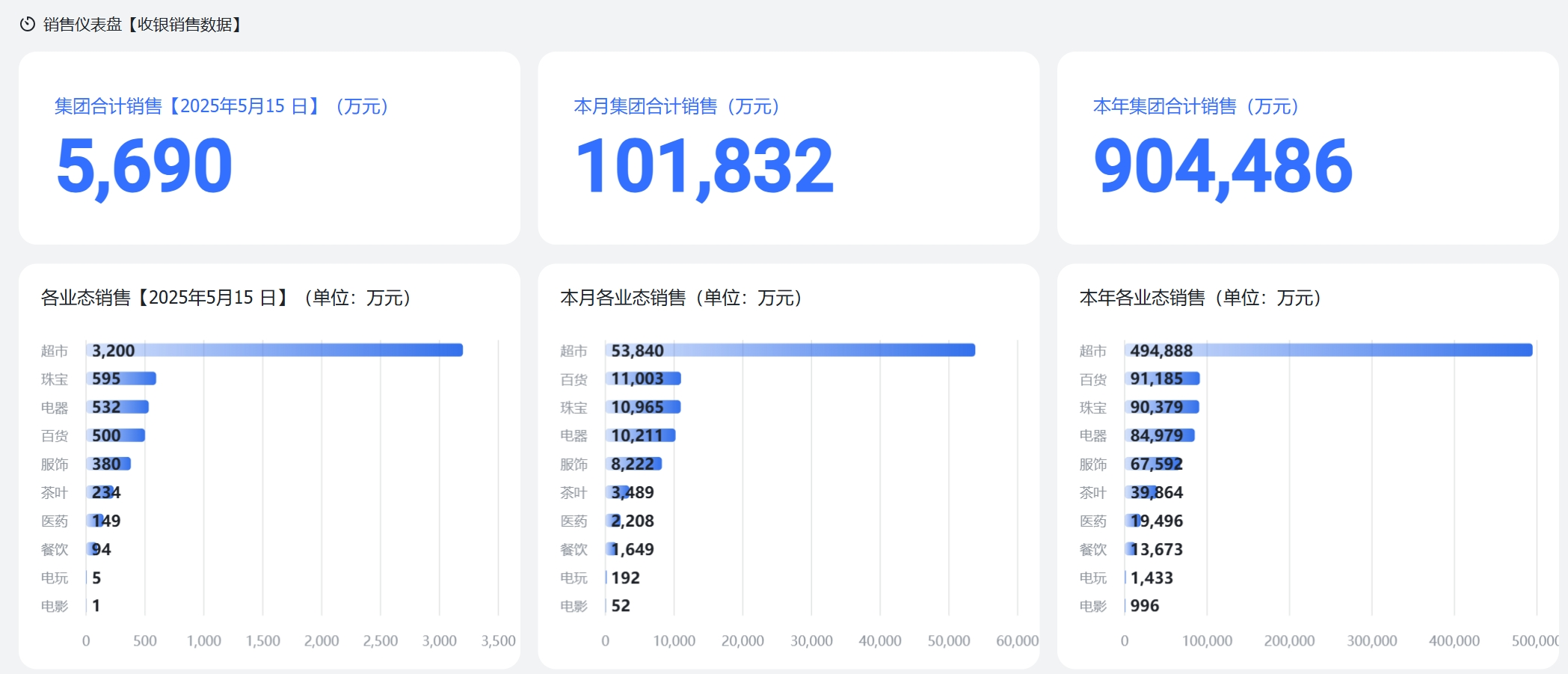Select the 52 value for 电影

[621, 606]
